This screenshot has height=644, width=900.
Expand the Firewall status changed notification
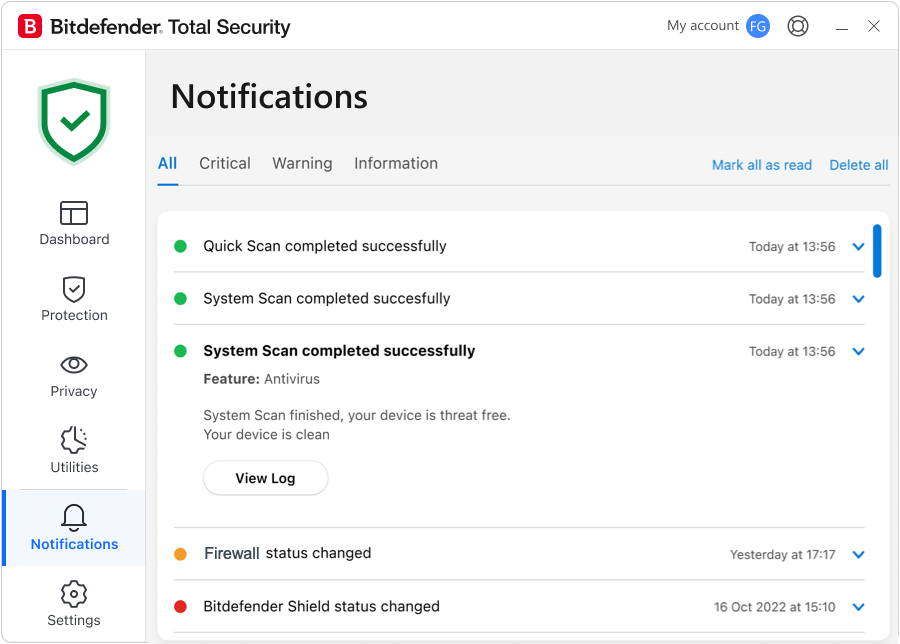pos(859,554)
